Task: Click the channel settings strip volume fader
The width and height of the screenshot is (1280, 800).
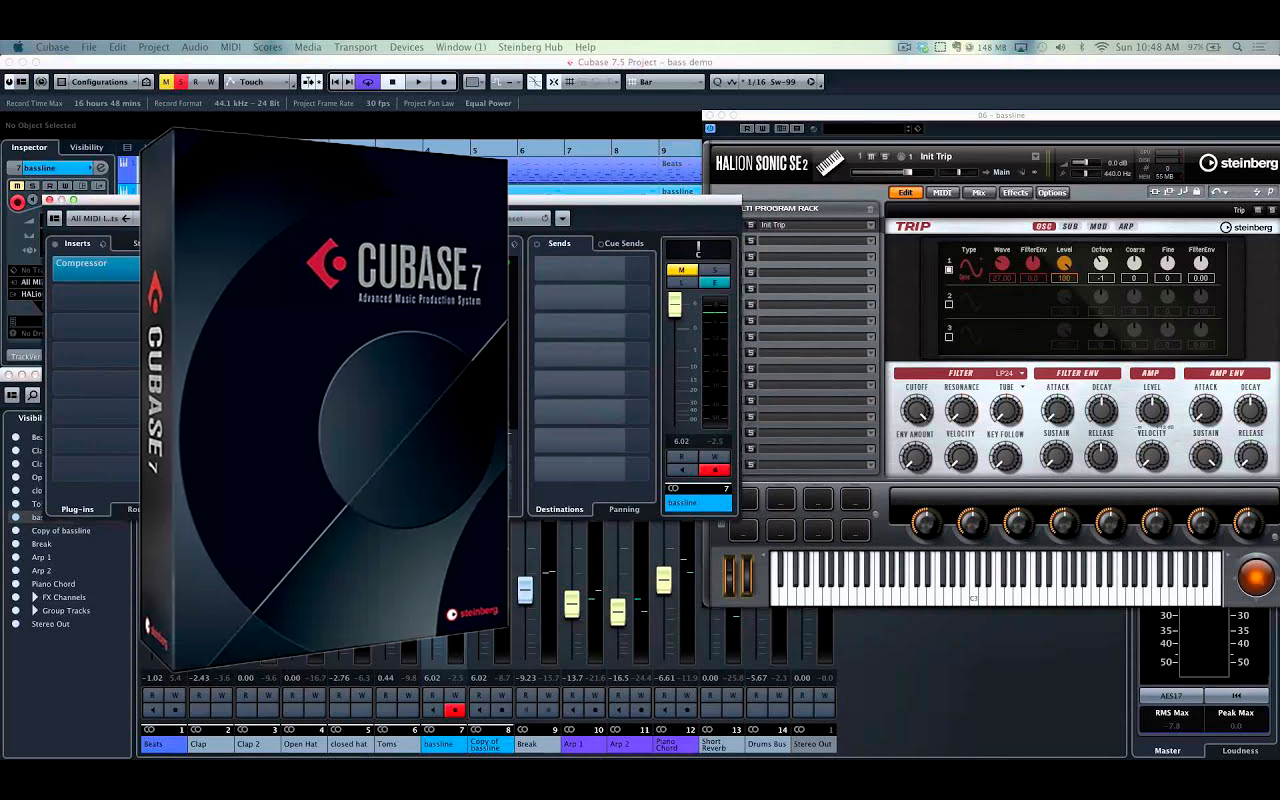Action: click(675, 305)
